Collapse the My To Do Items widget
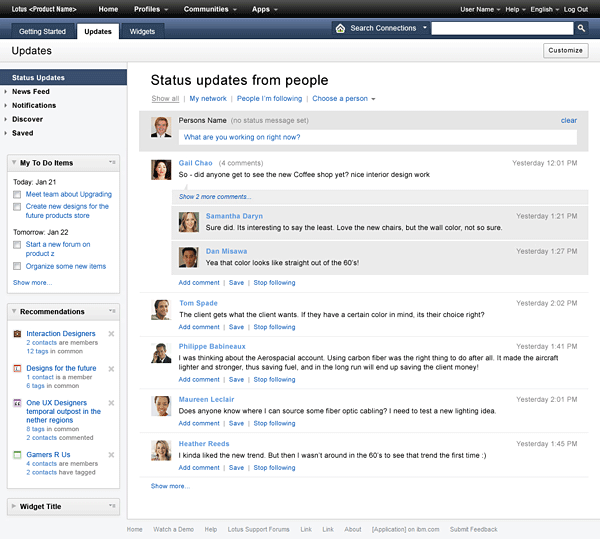Image resolution: width=600 pixels, height=539 pixels. pyautogui.click(x=14, y=162)
